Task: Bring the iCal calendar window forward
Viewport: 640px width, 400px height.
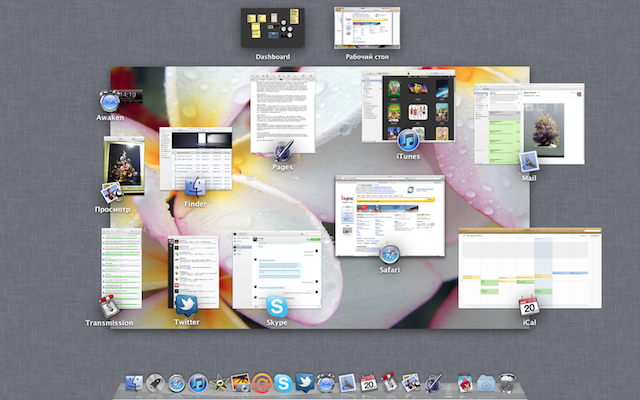Action: coord(530,267)
